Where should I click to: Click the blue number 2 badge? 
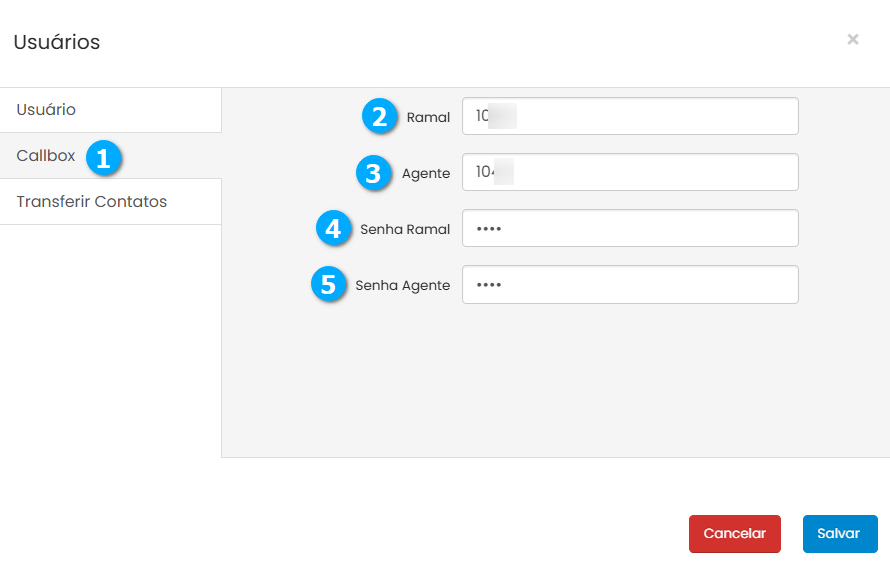(x=379, y=117)
